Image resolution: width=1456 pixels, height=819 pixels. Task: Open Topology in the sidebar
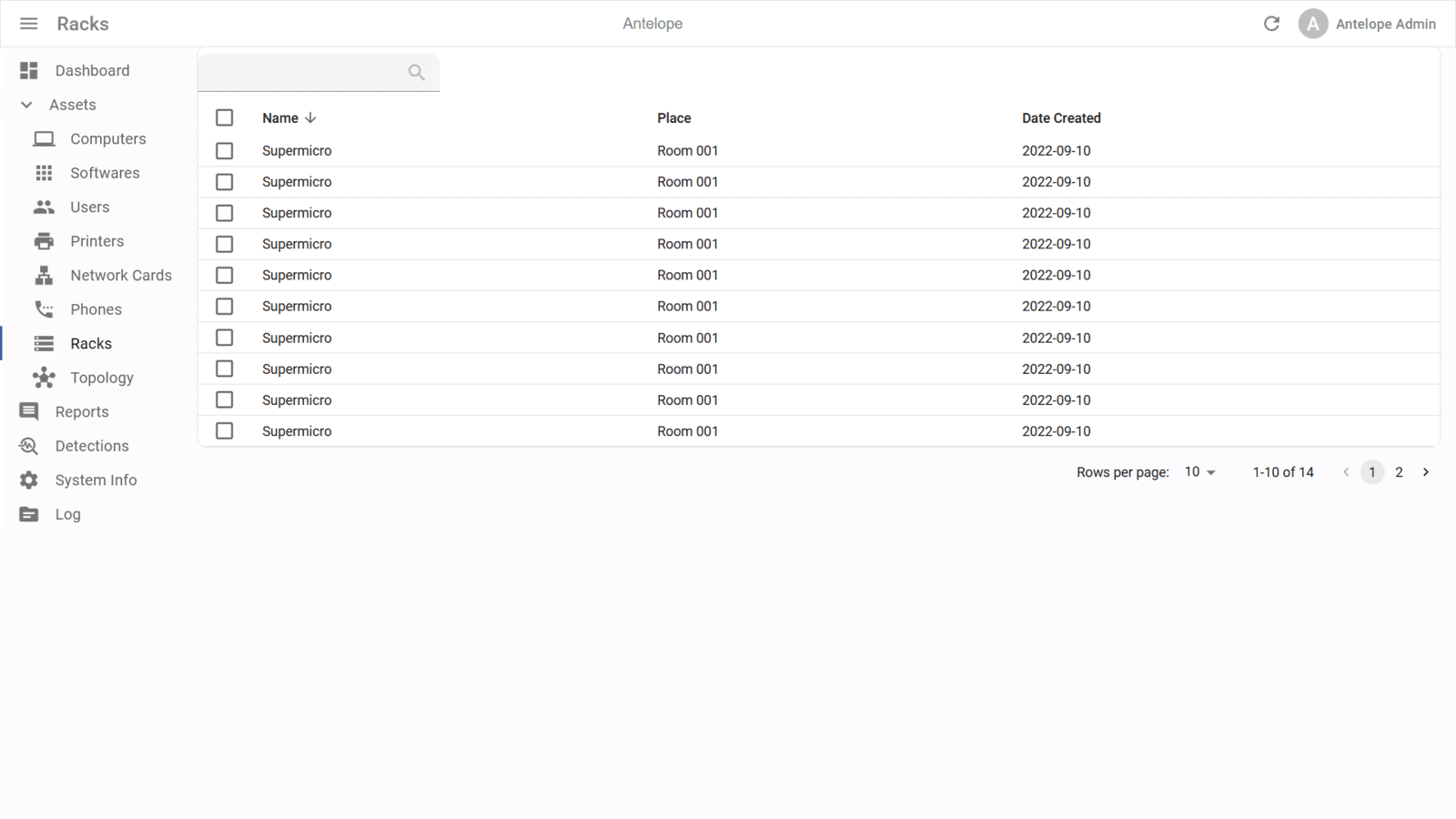(102, 378)
